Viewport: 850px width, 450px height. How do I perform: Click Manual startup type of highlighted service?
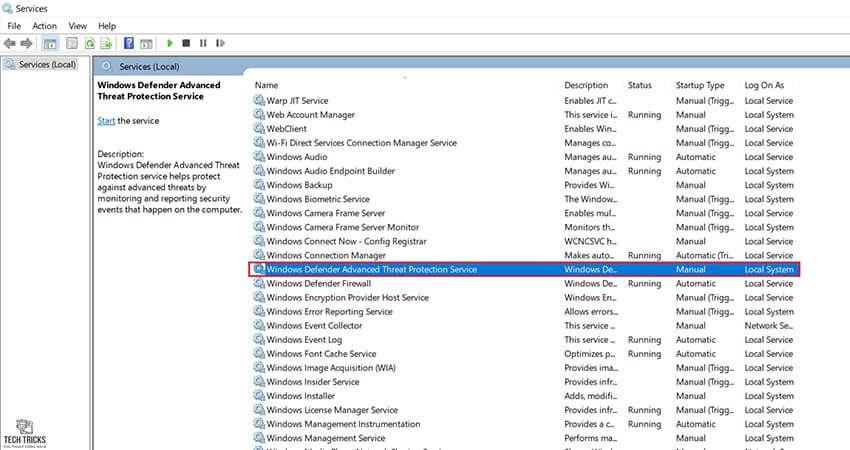tap(691, 269)
